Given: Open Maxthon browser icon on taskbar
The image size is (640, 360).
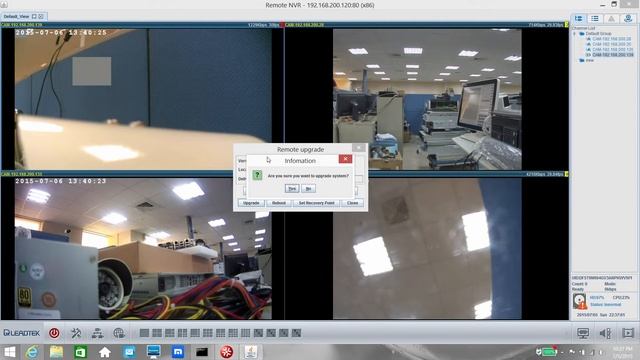Looking at the screenshot, I should click(x=178, y=352).
